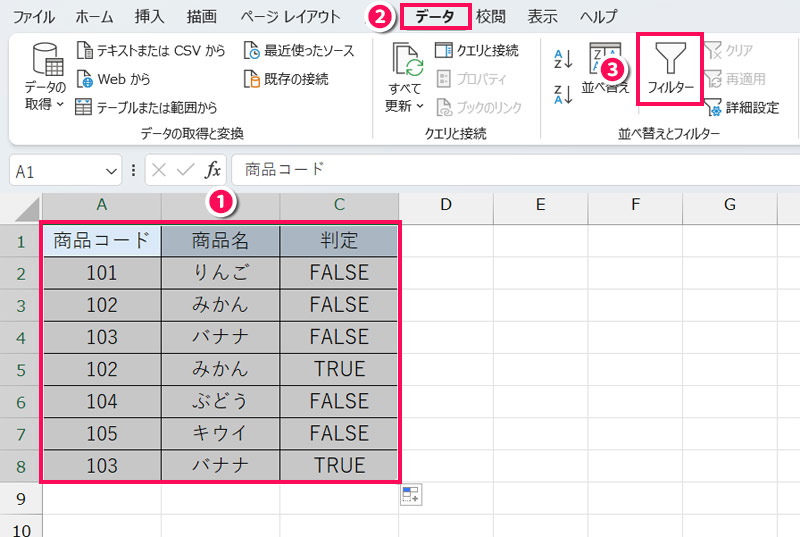Select TRUE cell in row 8
Viewport: 800px width, 537px height.
(339, 466)
